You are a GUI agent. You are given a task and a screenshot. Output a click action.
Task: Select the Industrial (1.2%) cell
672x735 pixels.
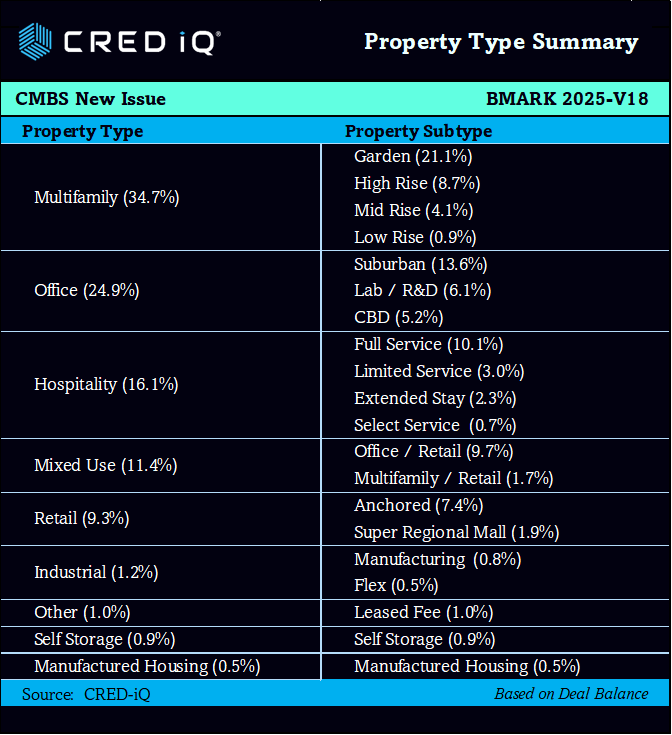pos(97,572)
